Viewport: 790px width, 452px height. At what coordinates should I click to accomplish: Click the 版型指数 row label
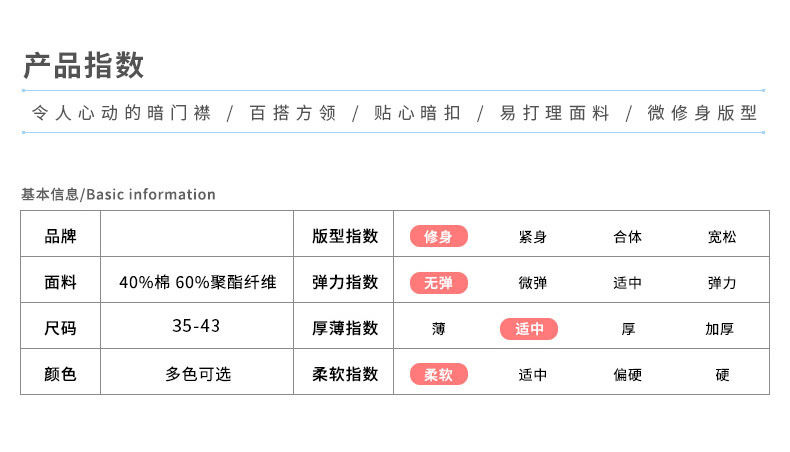pos(345,236)
